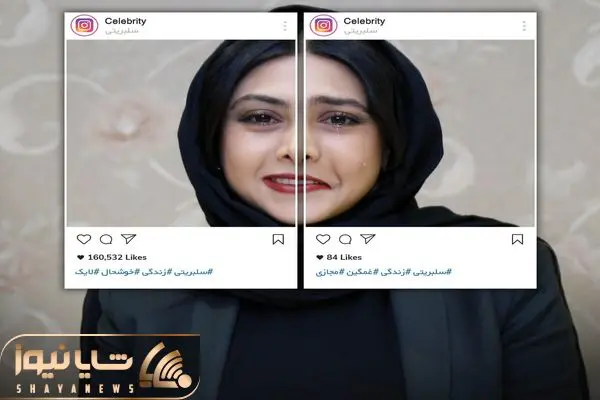
Task: Click the Instagram avatar on left post
Action: [x=84, y=25]
